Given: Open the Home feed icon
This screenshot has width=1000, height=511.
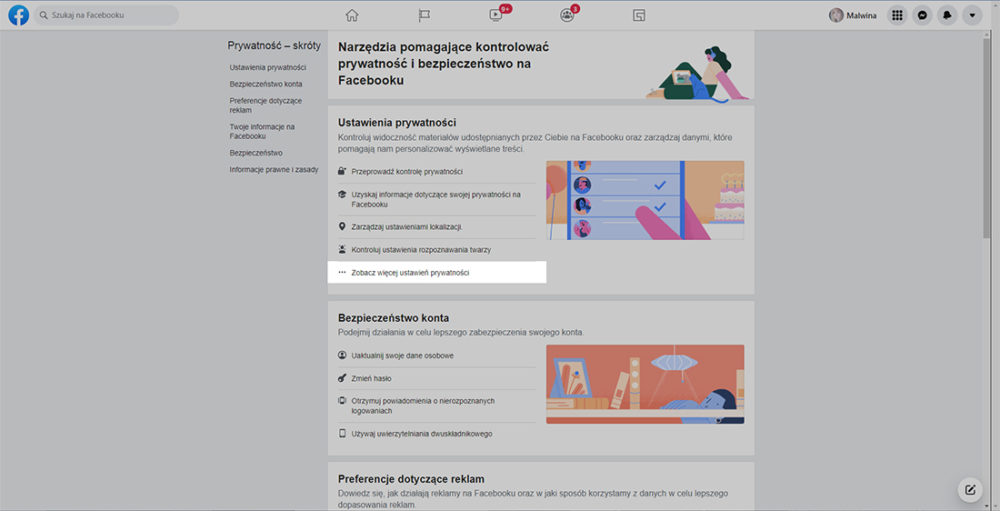Looking at the screenshot, I should coord(352,15).
